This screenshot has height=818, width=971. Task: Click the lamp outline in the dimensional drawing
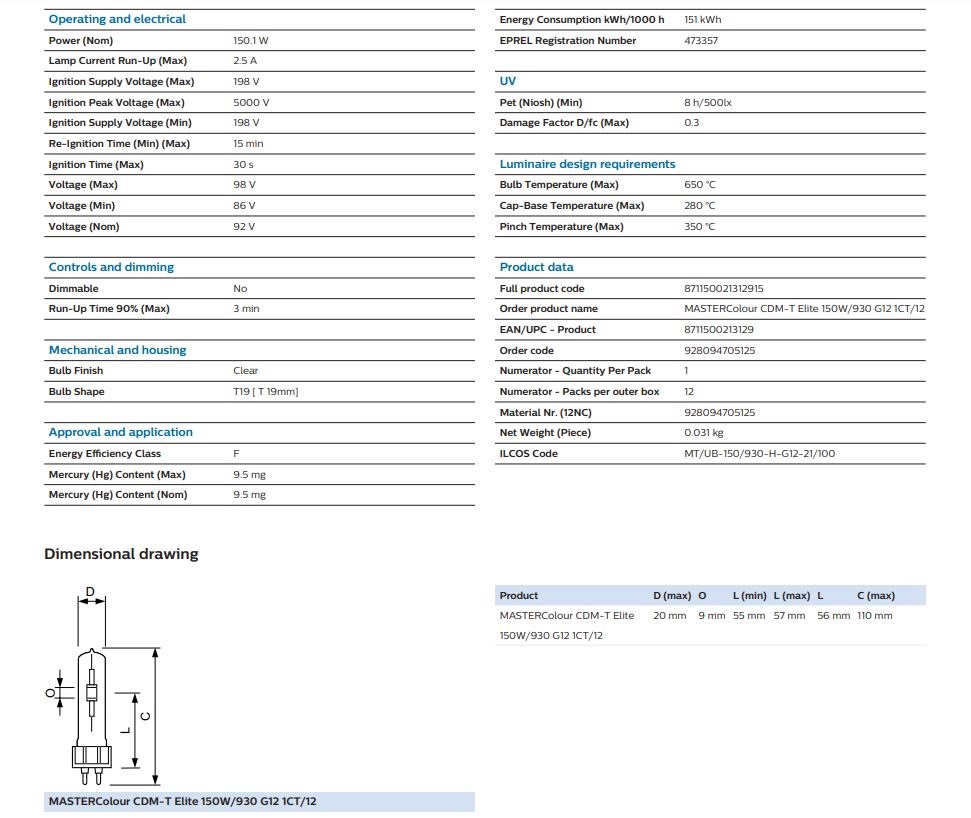tap(92, 716)
